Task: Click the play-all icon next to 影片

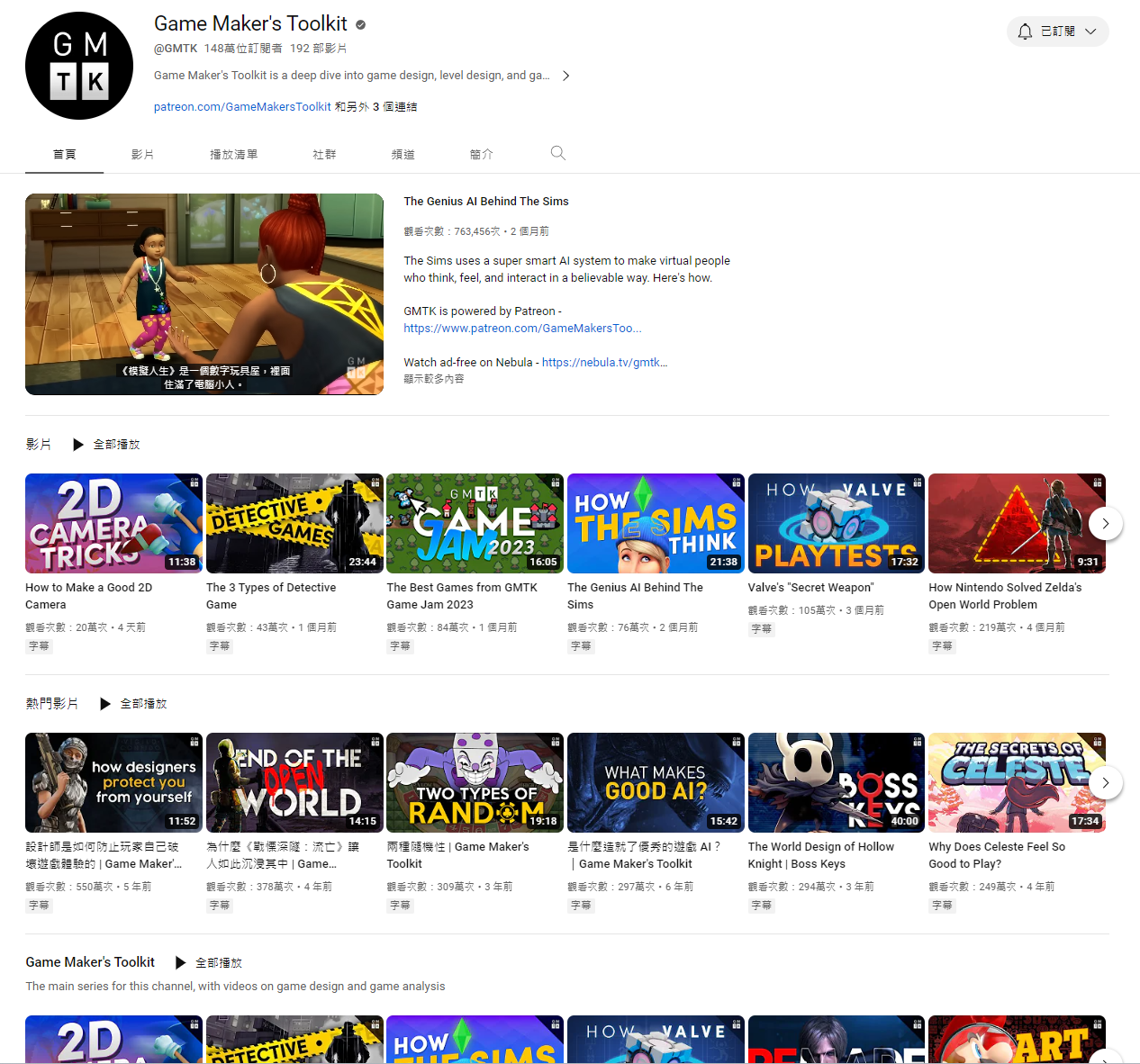Action: click(78, 445)
